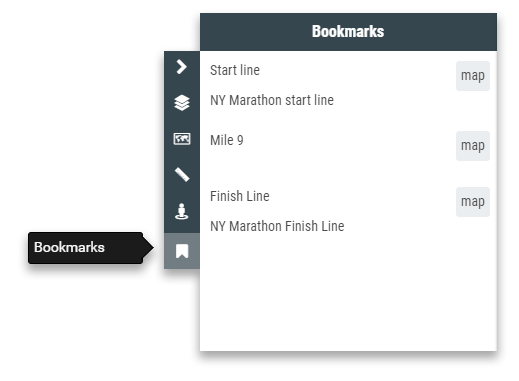Select the Mile 9 bookmark entry

(227, 140)
